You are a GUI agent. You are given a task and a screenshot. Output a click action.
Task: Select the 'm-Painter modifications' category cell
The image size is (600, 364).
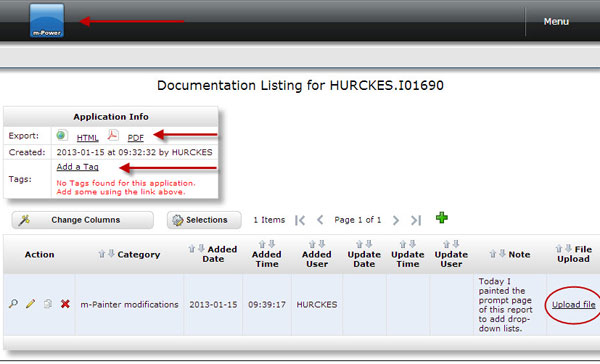[129, 305]
